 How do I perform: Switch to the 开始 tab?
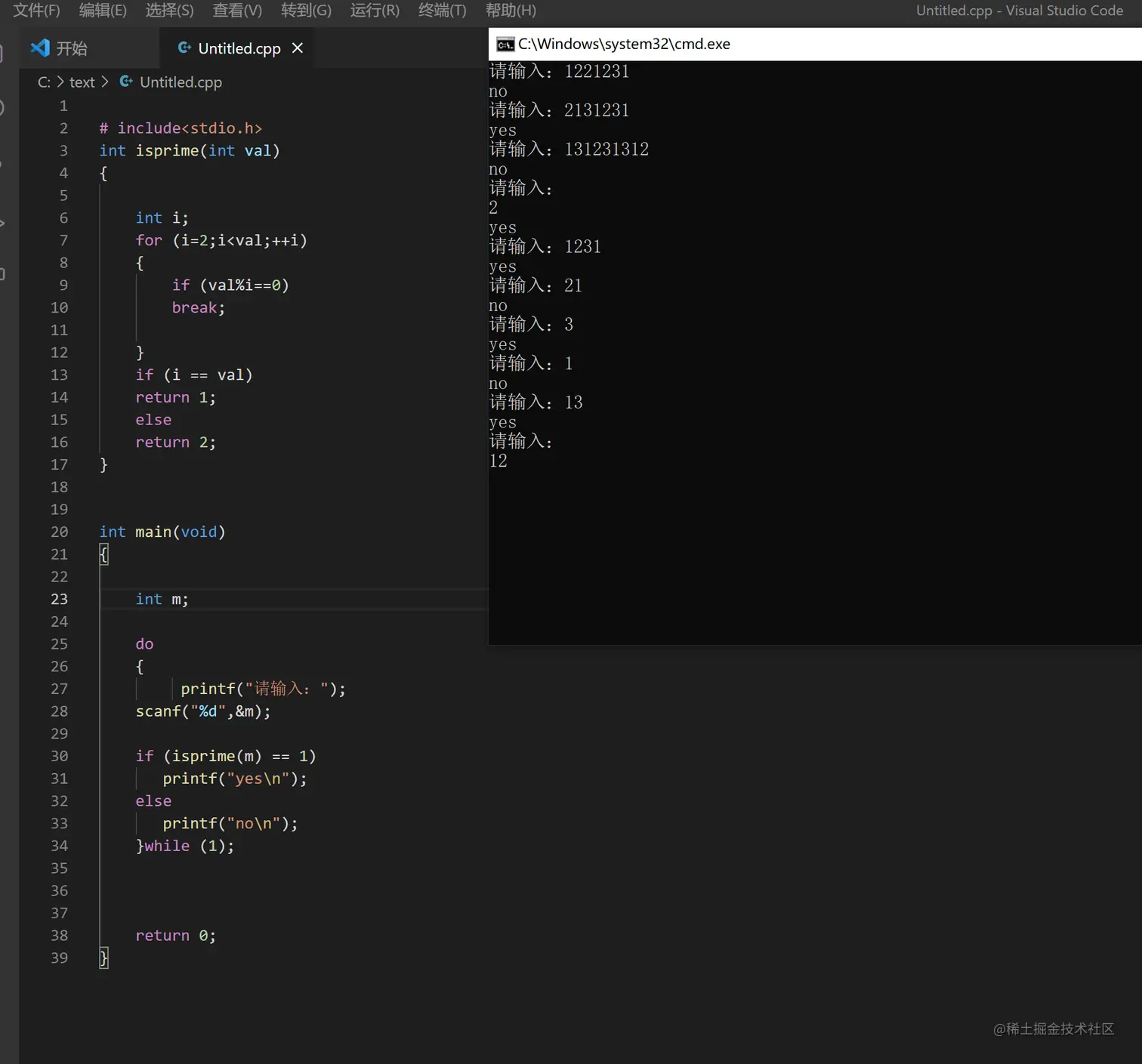pos(88,48)
